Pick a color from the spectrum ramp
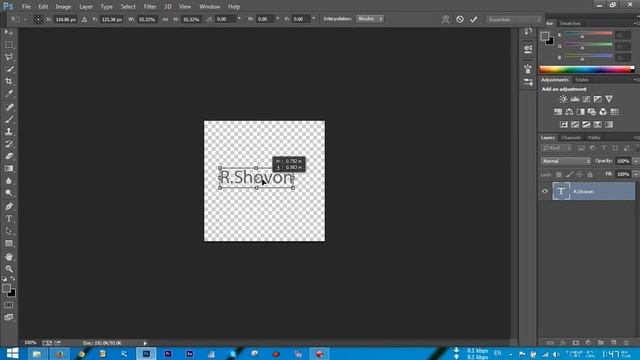The height and width of the screenshot is (360, 640). (587, 69)
